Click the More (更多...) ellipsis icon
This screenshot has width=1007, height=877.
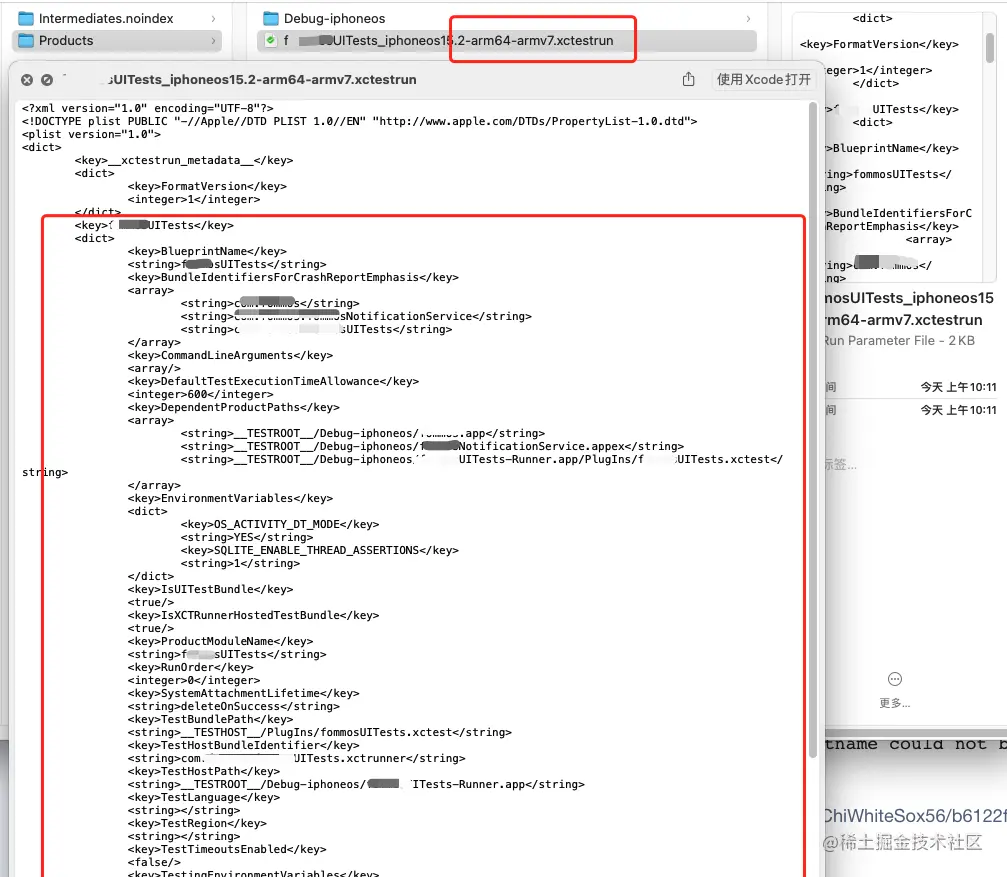[895, 679]
